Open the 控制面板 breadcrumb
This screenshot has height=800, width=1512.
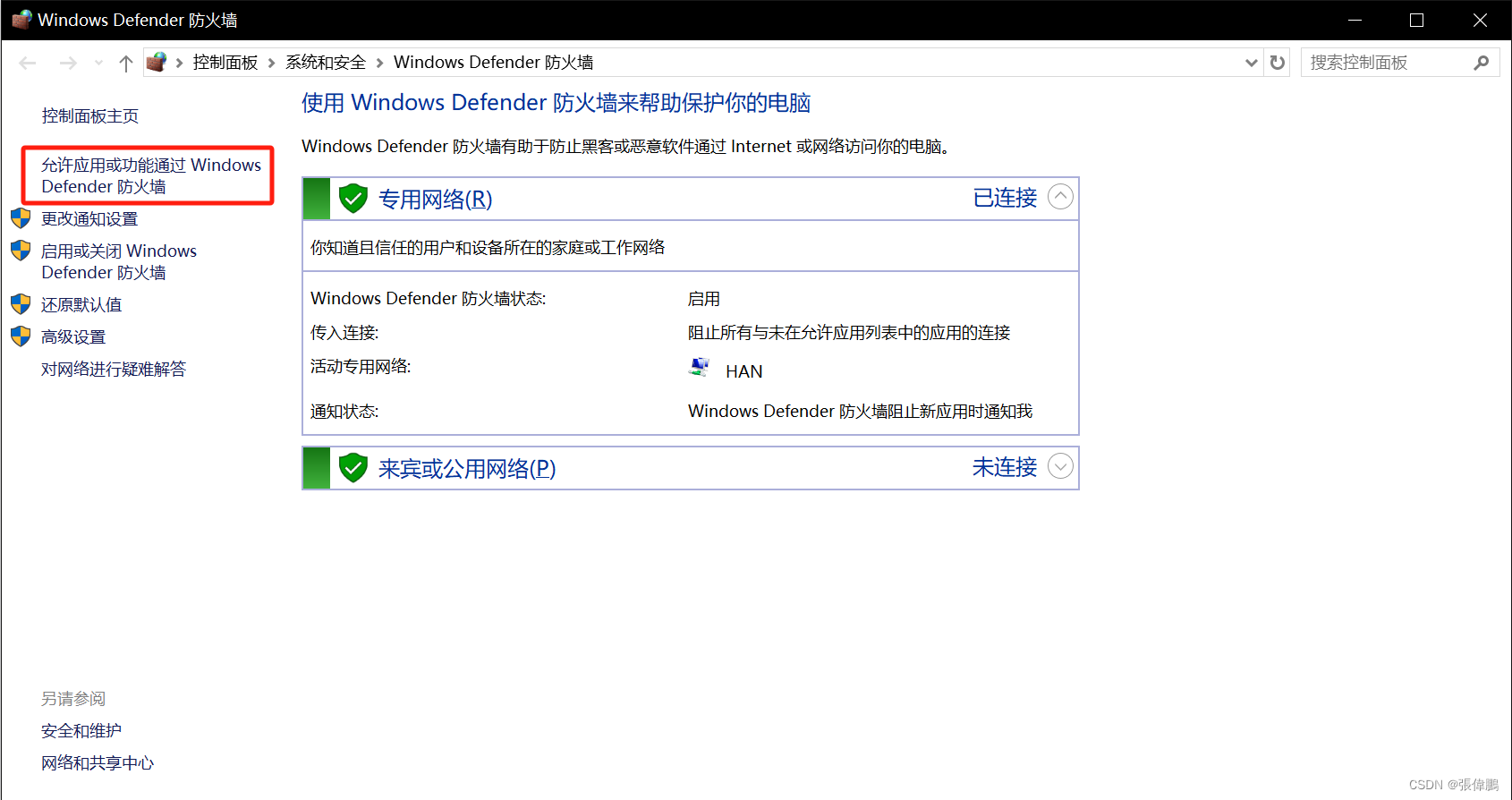(225, 63)
